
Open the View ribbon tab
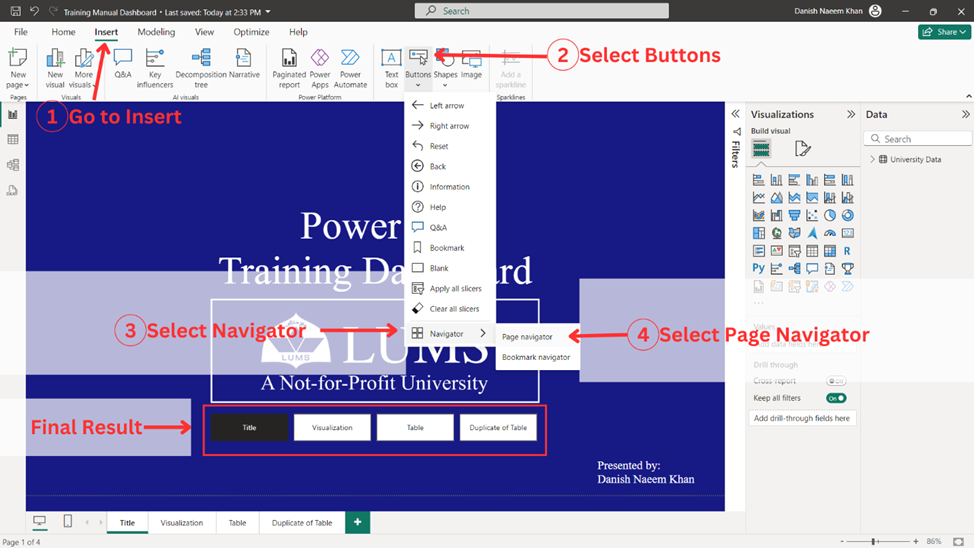204,32
